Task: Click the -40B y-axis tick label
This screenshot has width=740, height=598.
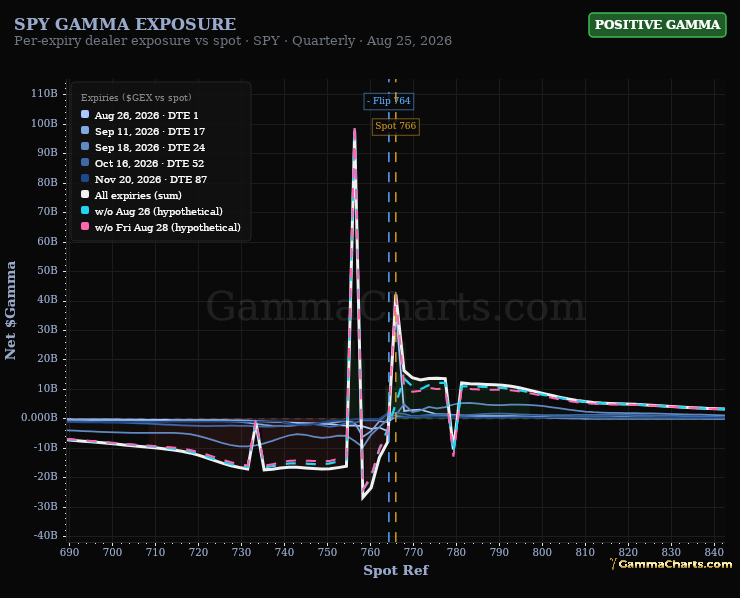Action: [46, 536]
